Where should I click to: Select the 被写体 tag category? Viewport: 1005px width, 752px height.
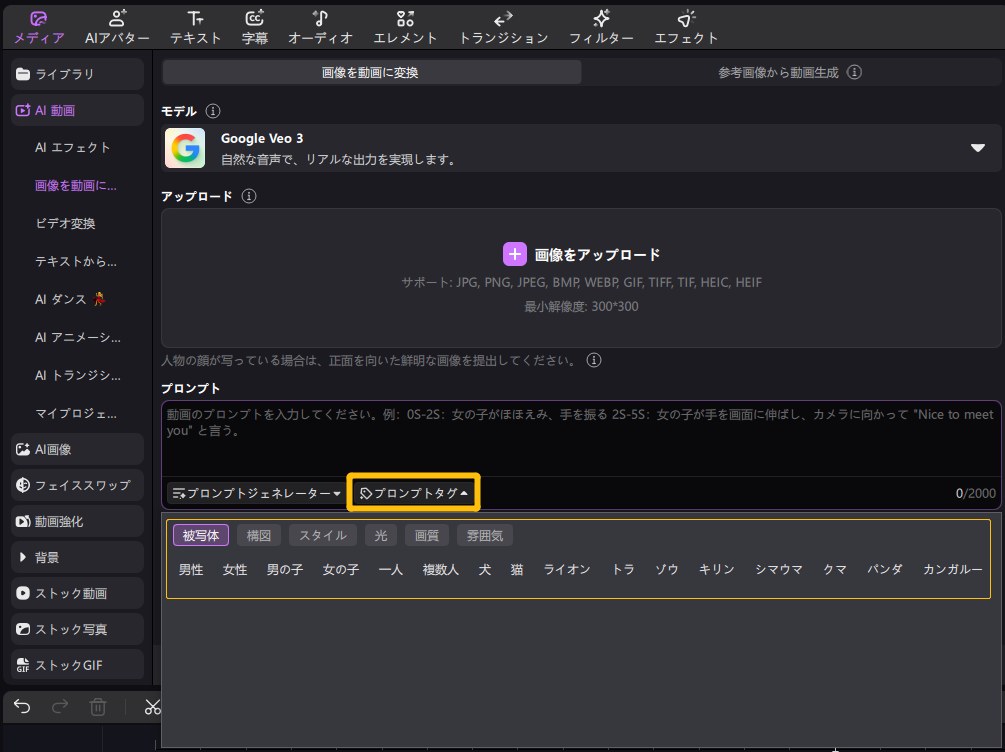click(201, 535)
